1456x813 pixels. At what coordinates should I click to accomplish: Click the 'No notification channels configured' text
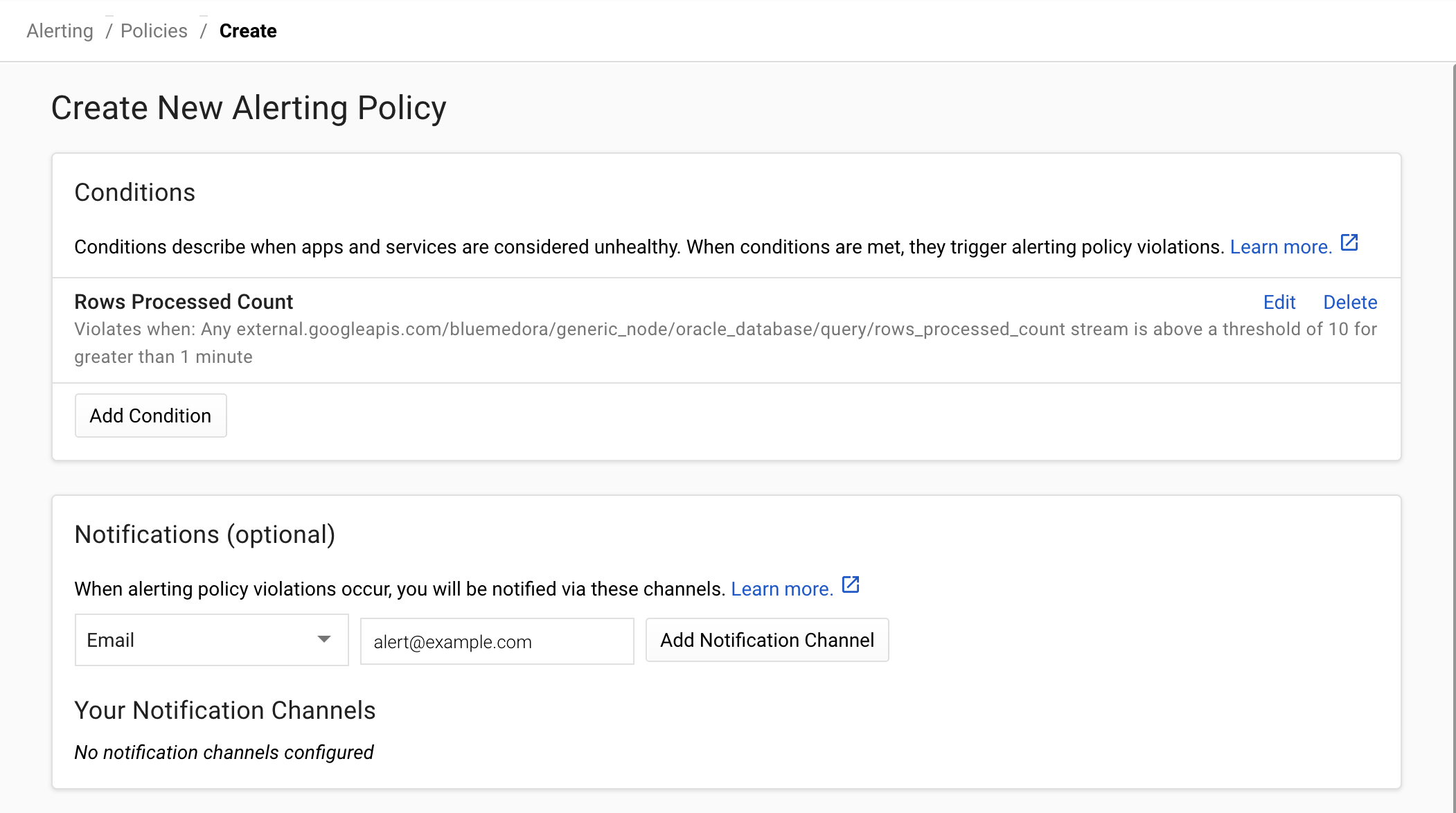tap(224, 752)
